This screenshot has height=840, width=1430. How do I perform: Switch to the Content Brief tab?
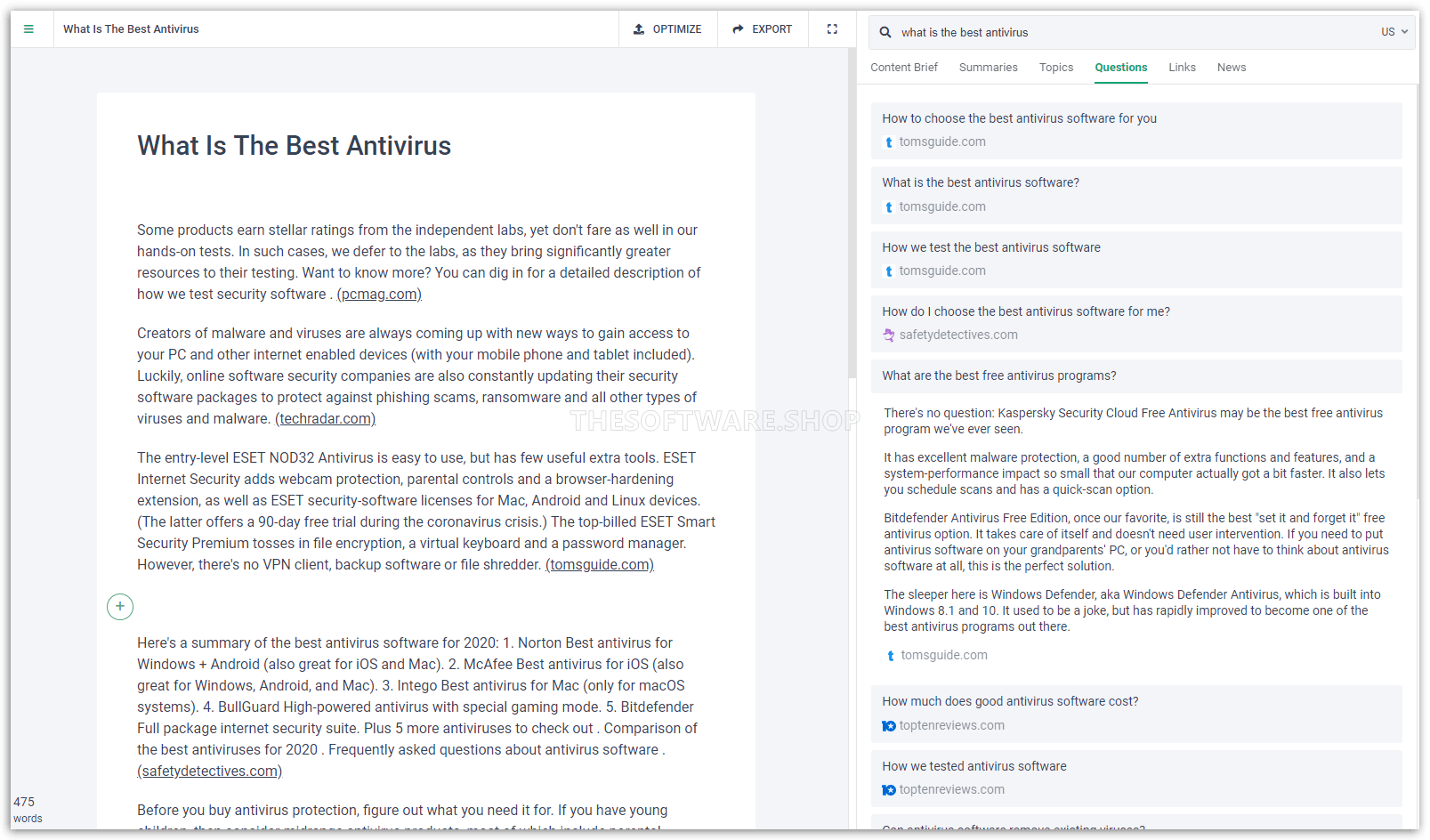(903, 68)
